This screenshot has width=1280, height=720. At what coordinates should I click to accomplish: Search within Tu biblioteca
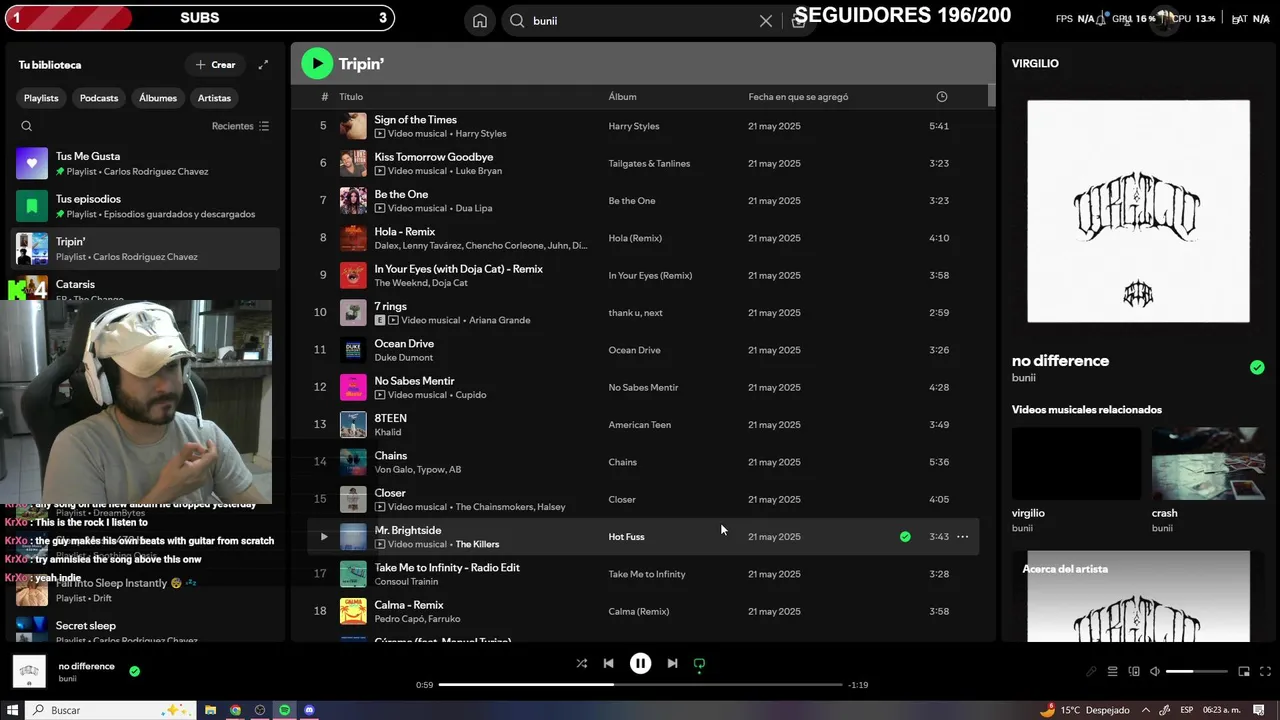tap(27, 126)
